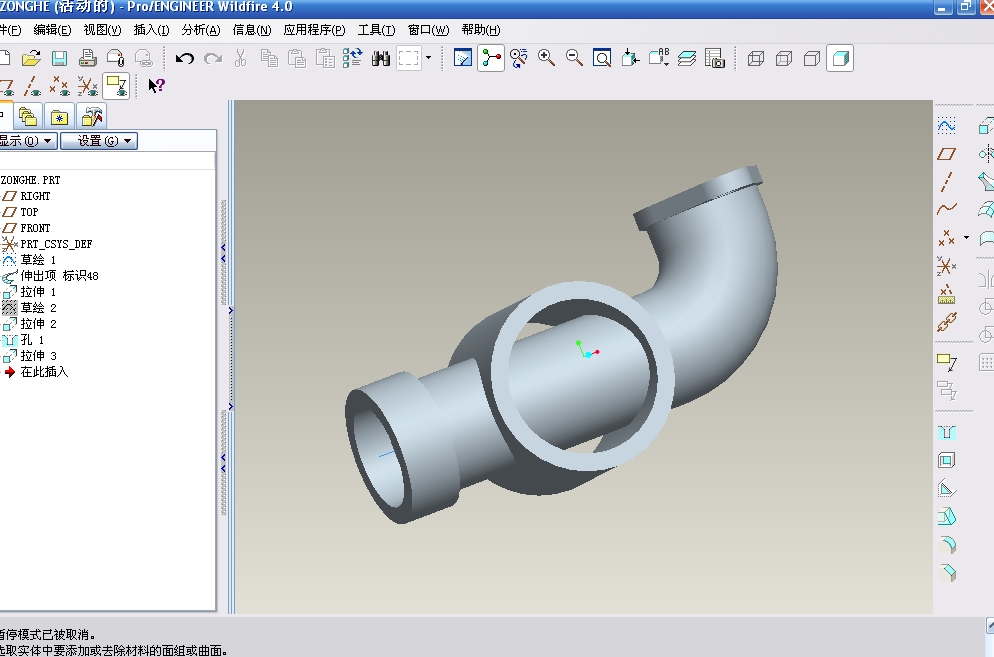Create a datum plane from the right toolbar
The width and height of the screenshot is (994, 657).
point(946,153)
